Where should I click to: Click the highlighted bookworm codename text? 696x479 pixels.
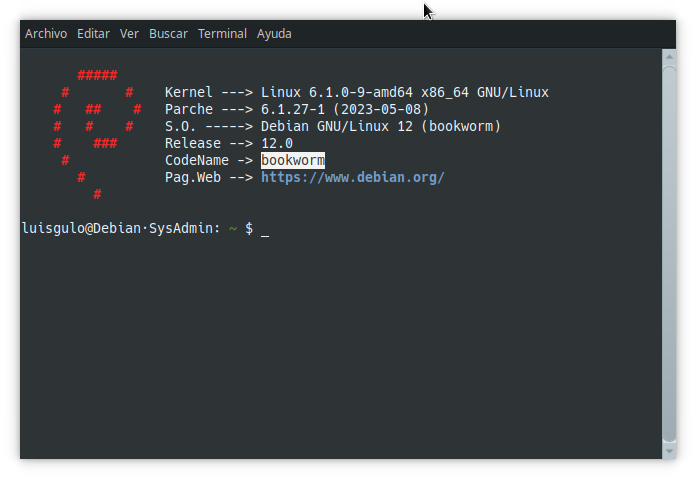point(292,160)
